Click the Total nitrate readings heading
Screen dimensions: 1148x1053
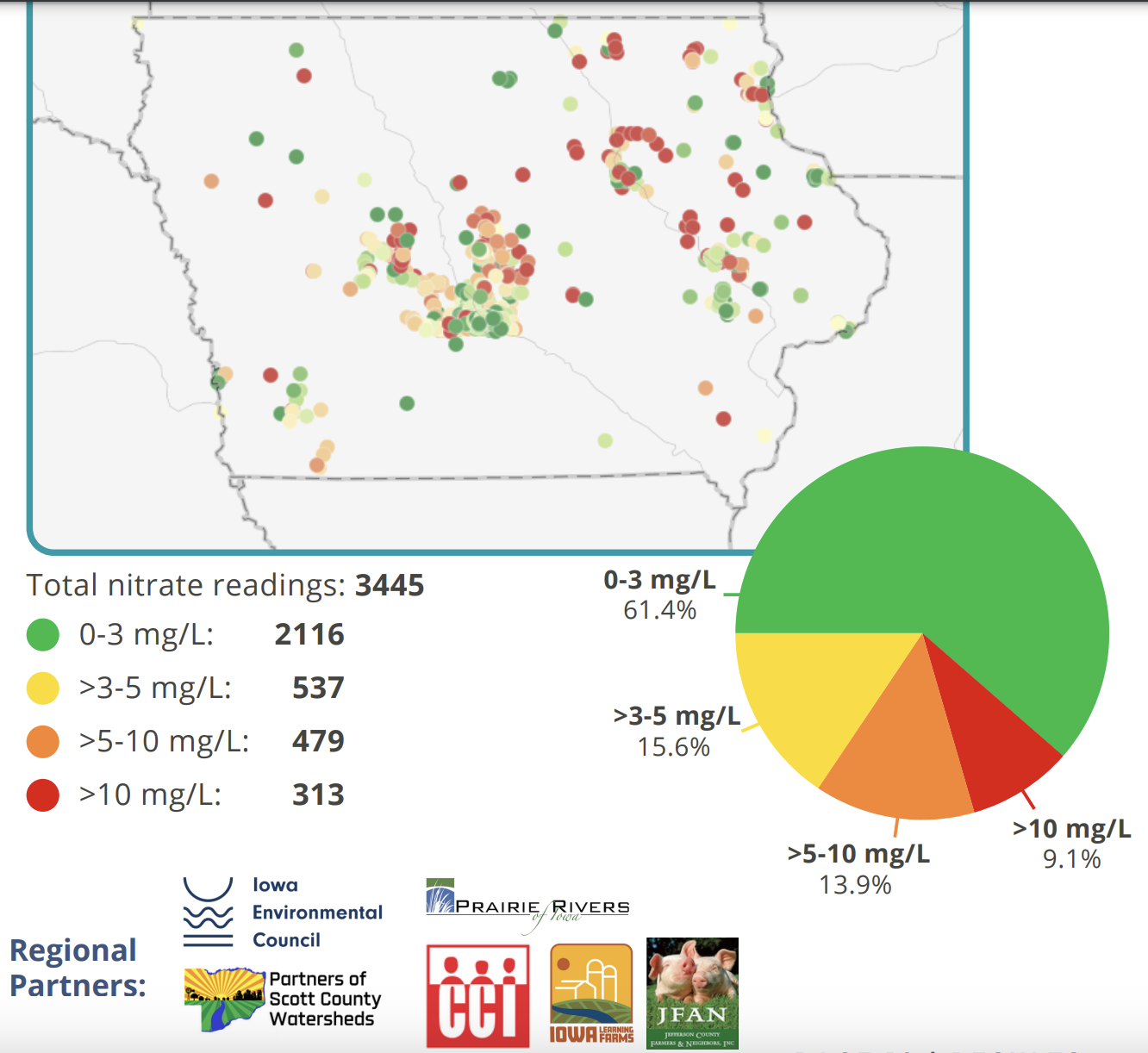click(x=227, y=585)
